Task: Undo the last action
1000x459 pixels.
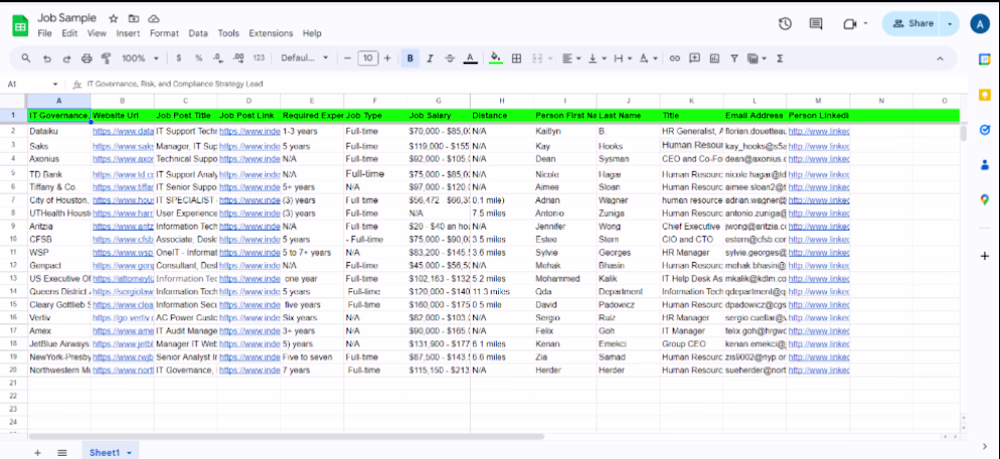Action: pos(47,58)
